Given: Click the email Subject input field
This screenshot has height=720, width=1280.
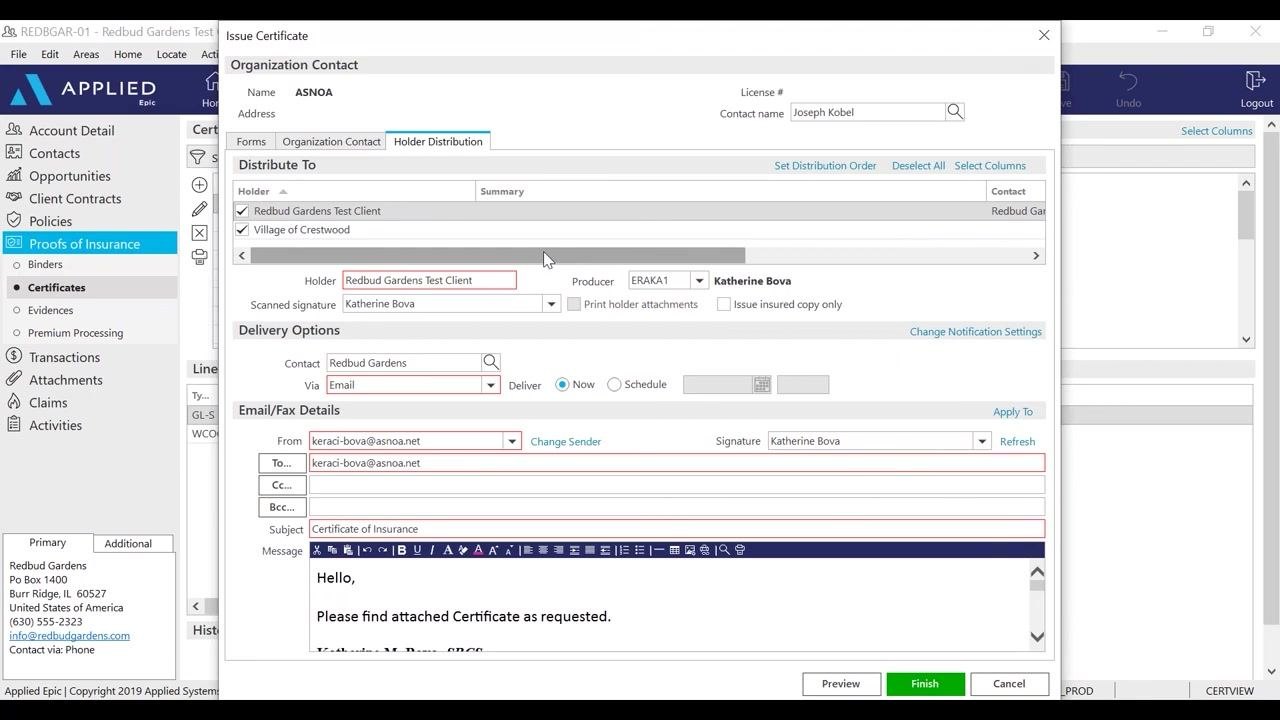Looking at the screenshot, I should 677,529.
